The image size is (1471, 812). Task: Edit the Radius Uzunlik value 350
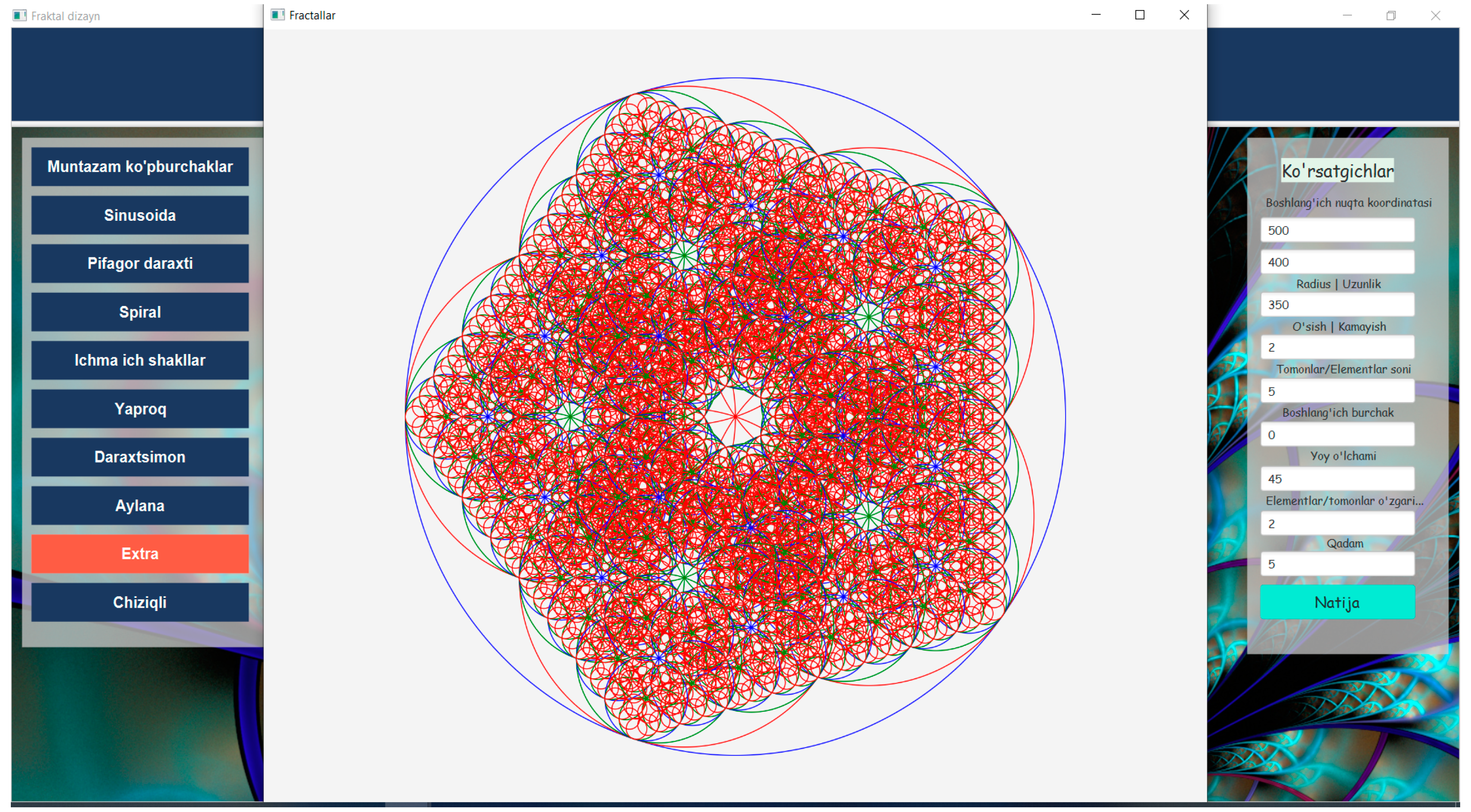(x=1336, y=305)
